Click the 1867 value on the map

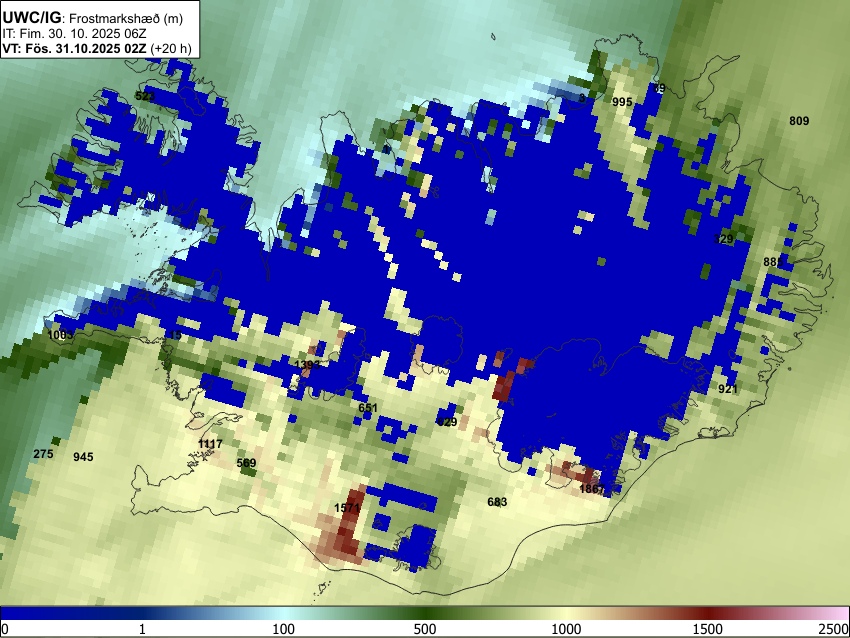(591, 489)
